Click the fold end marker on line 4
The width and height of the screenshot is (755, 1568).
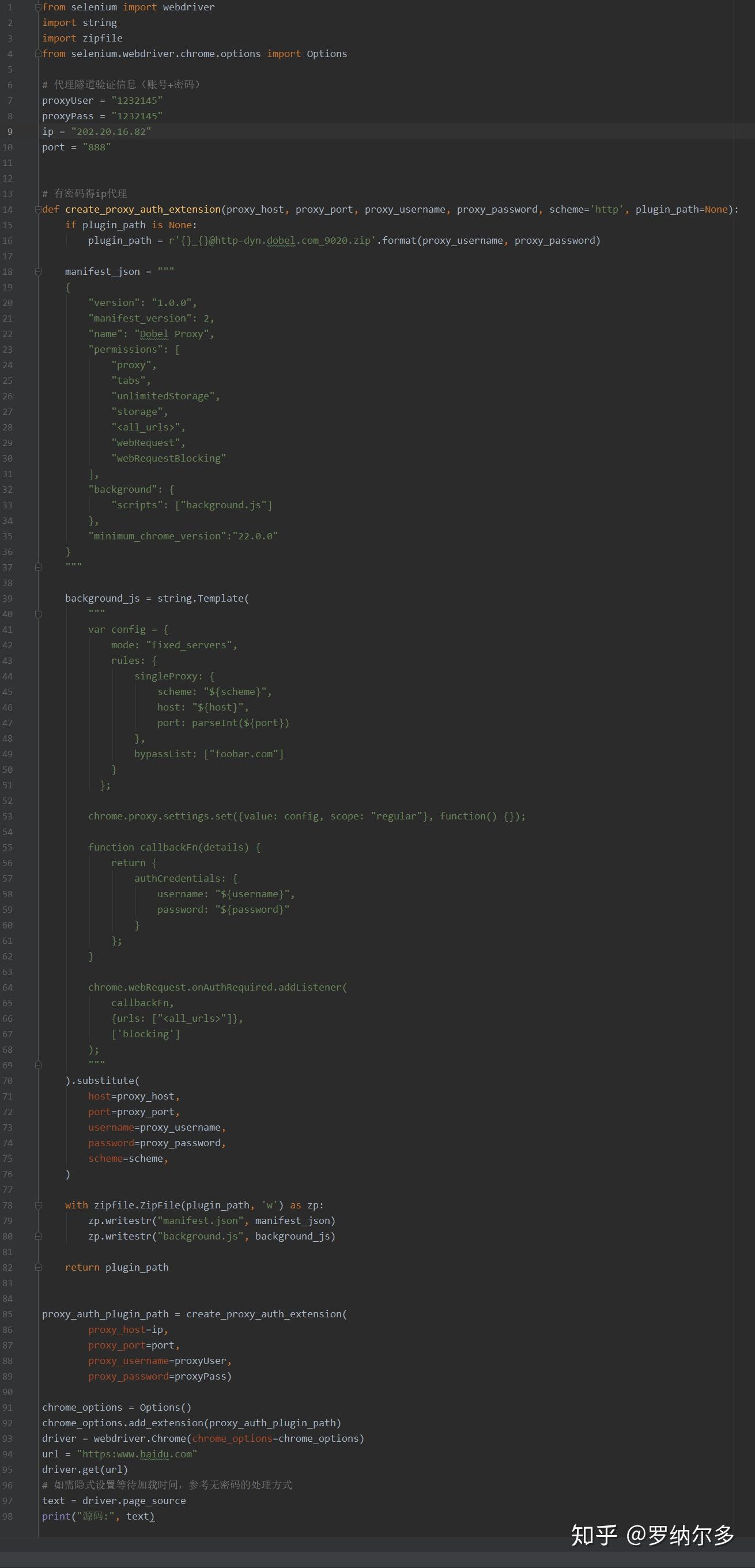click(x=39, y=54)
